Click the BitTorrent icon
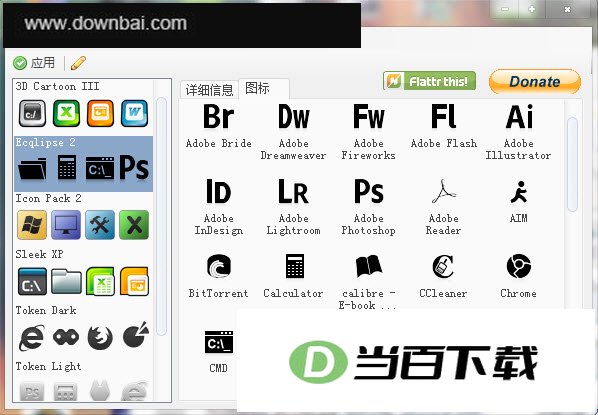The height and width of the screenshot is (415, 598). coord(219,266)
